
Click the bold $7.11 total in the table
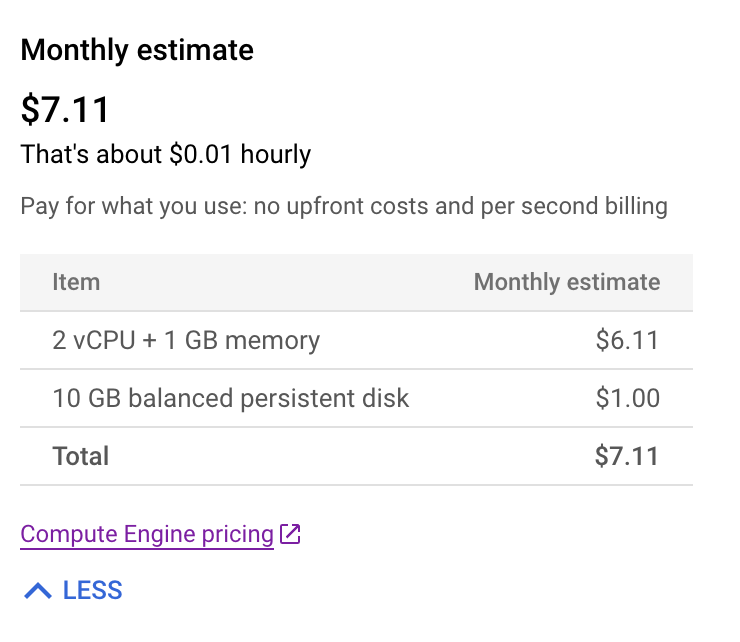[626, 457]
